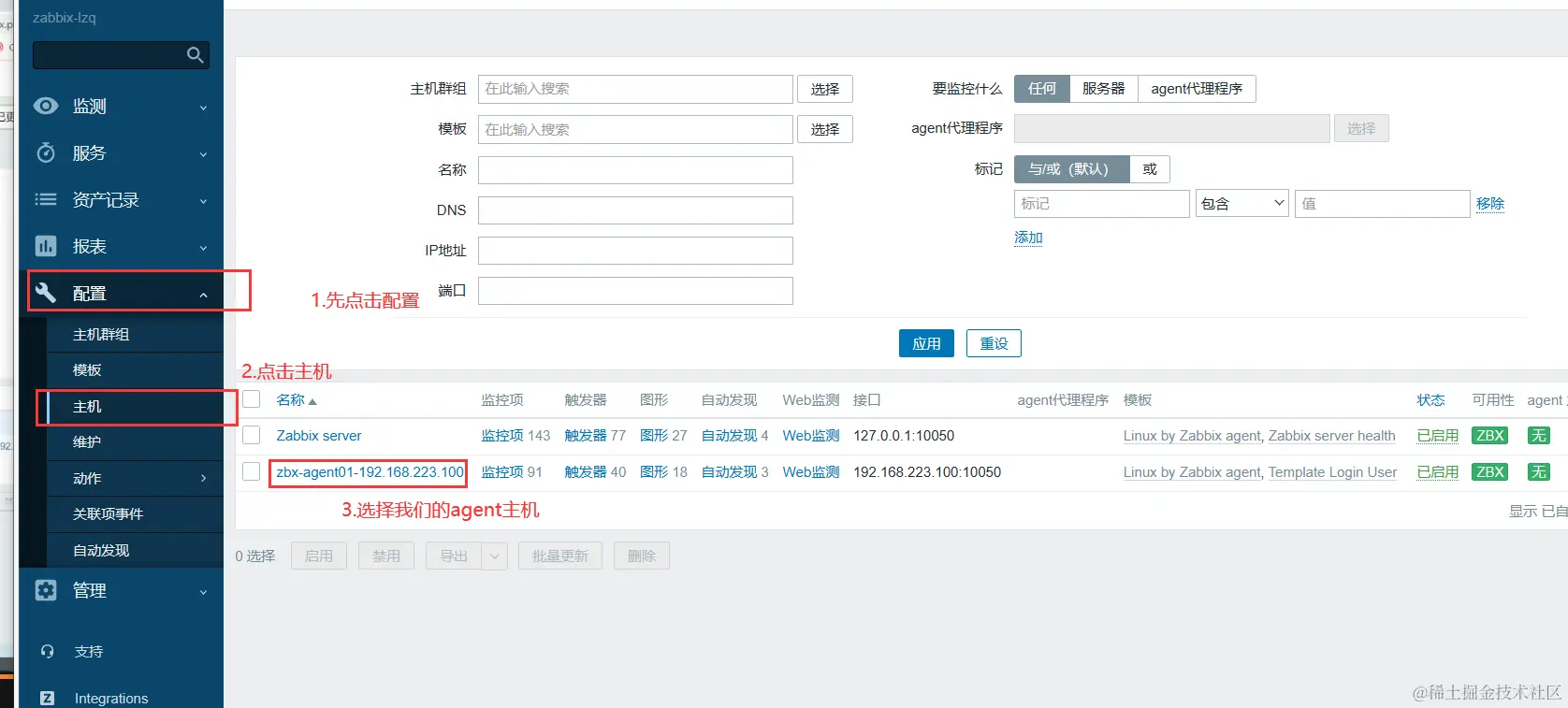Click the 移除 tag link

click(1490, 203)
